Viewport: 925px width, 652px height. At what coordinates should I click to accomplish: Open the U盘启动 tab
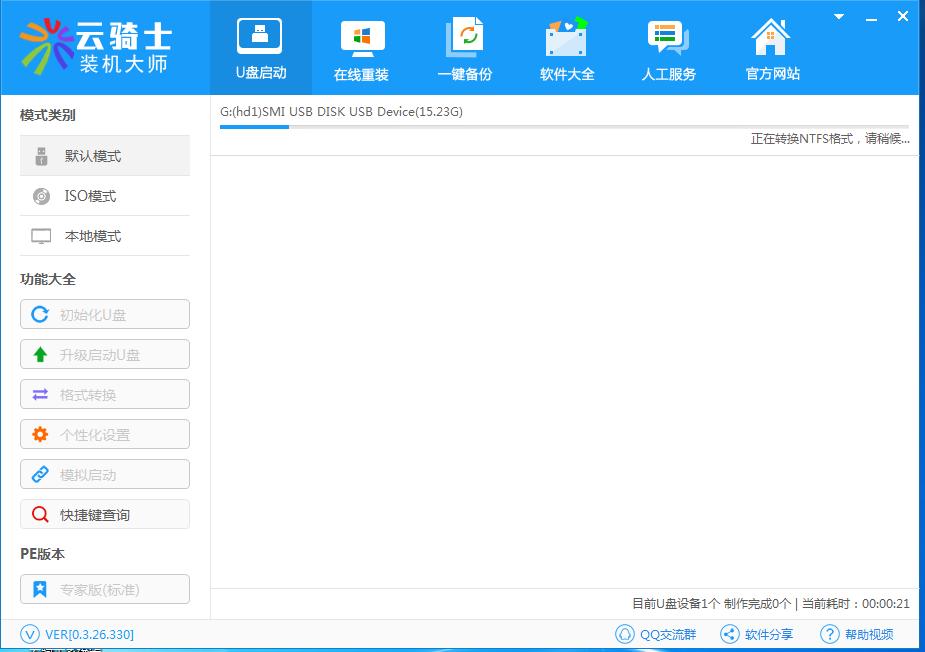[x=261, y=48]
